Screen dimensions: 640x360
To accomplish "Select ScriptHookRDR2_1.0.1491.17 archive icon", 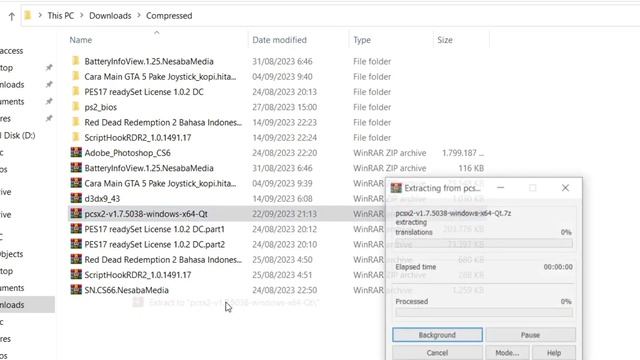I will (x=76, y=274).
